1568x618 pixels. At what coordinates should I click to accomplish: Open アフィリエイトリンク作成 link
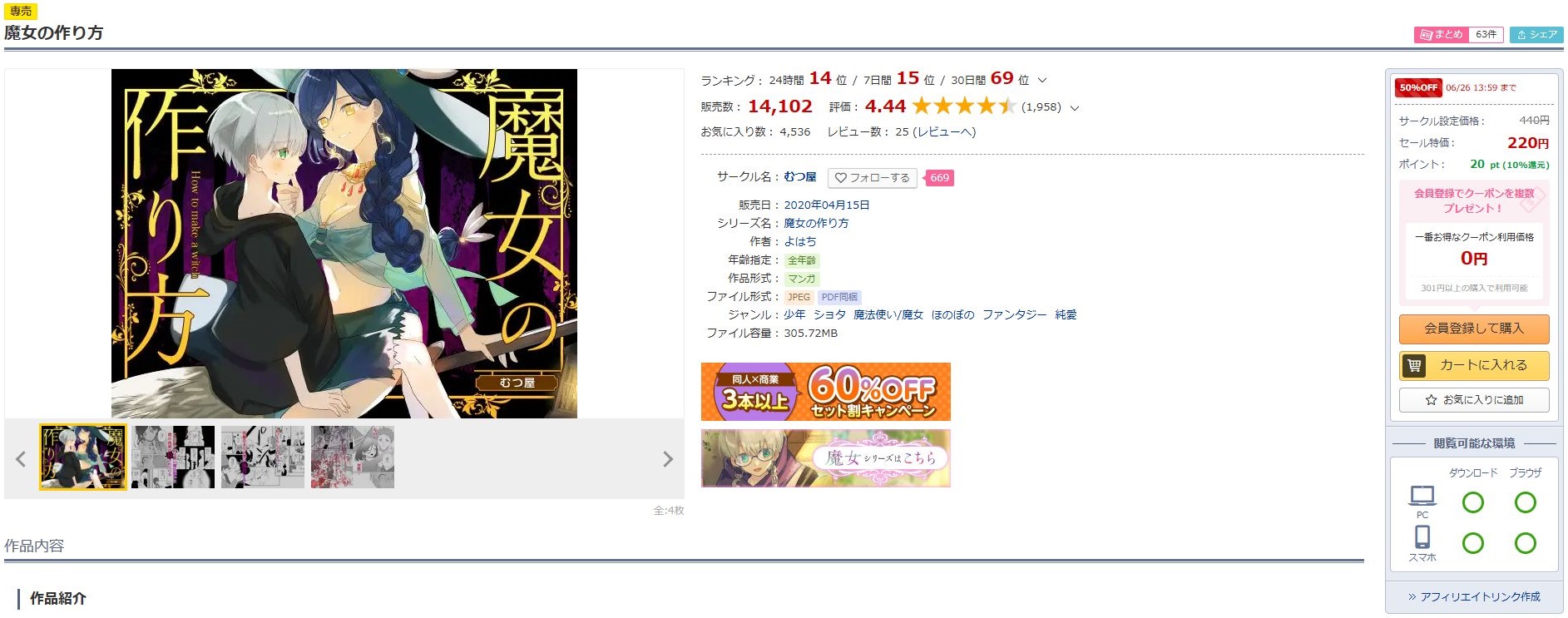(1474, 597)
